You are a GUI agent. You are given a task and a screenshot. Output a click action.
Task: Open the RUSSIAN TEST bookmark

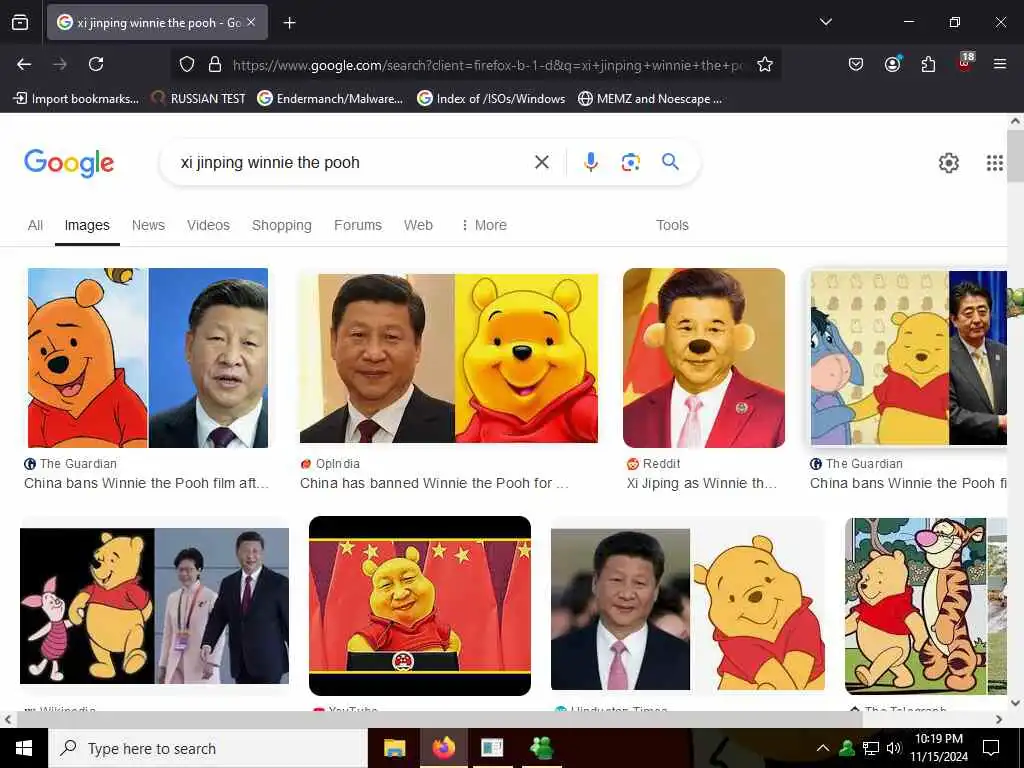coord(198,99)
